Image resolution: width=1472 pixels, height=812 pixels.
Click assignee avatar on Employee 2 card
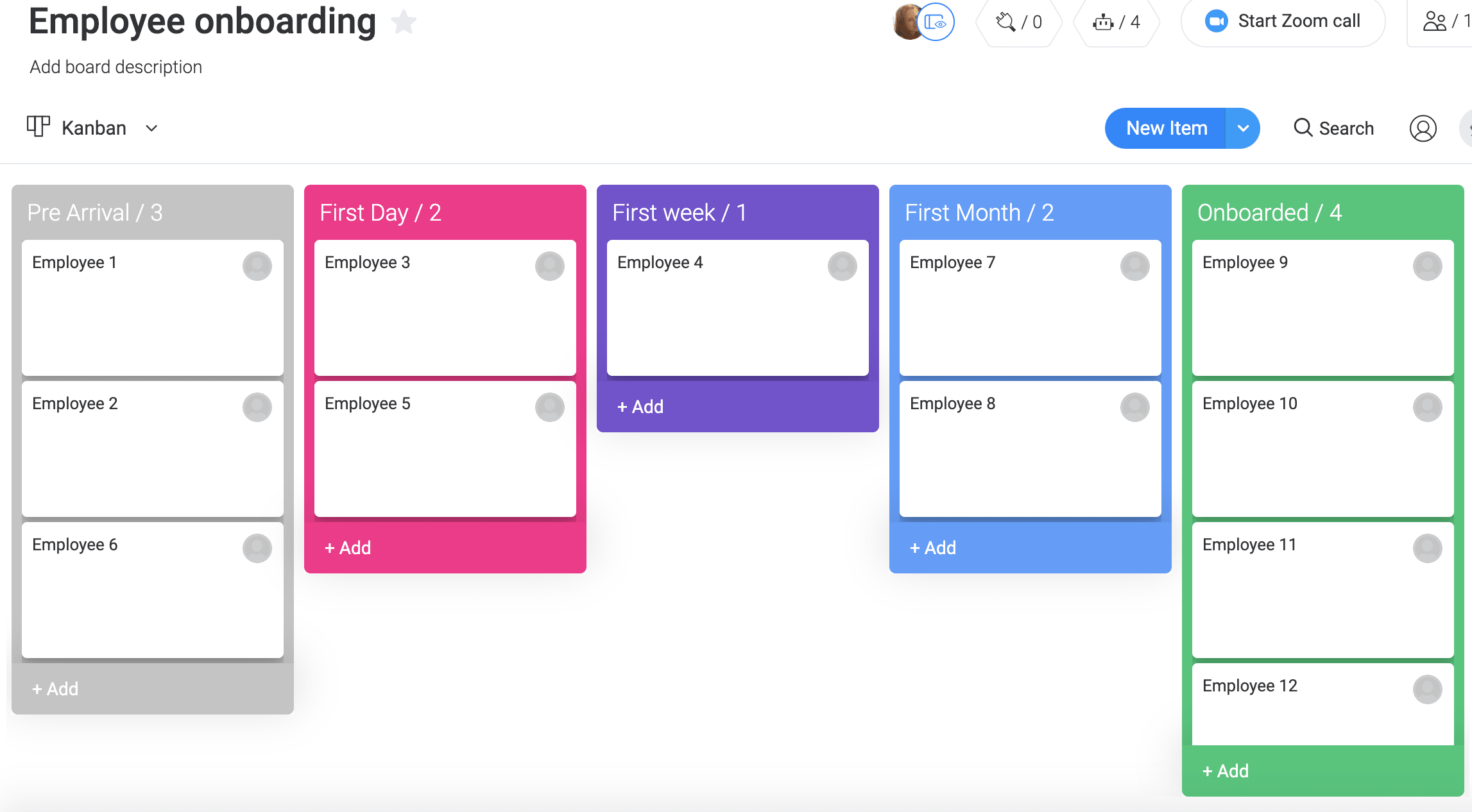[x=257, y=407]
